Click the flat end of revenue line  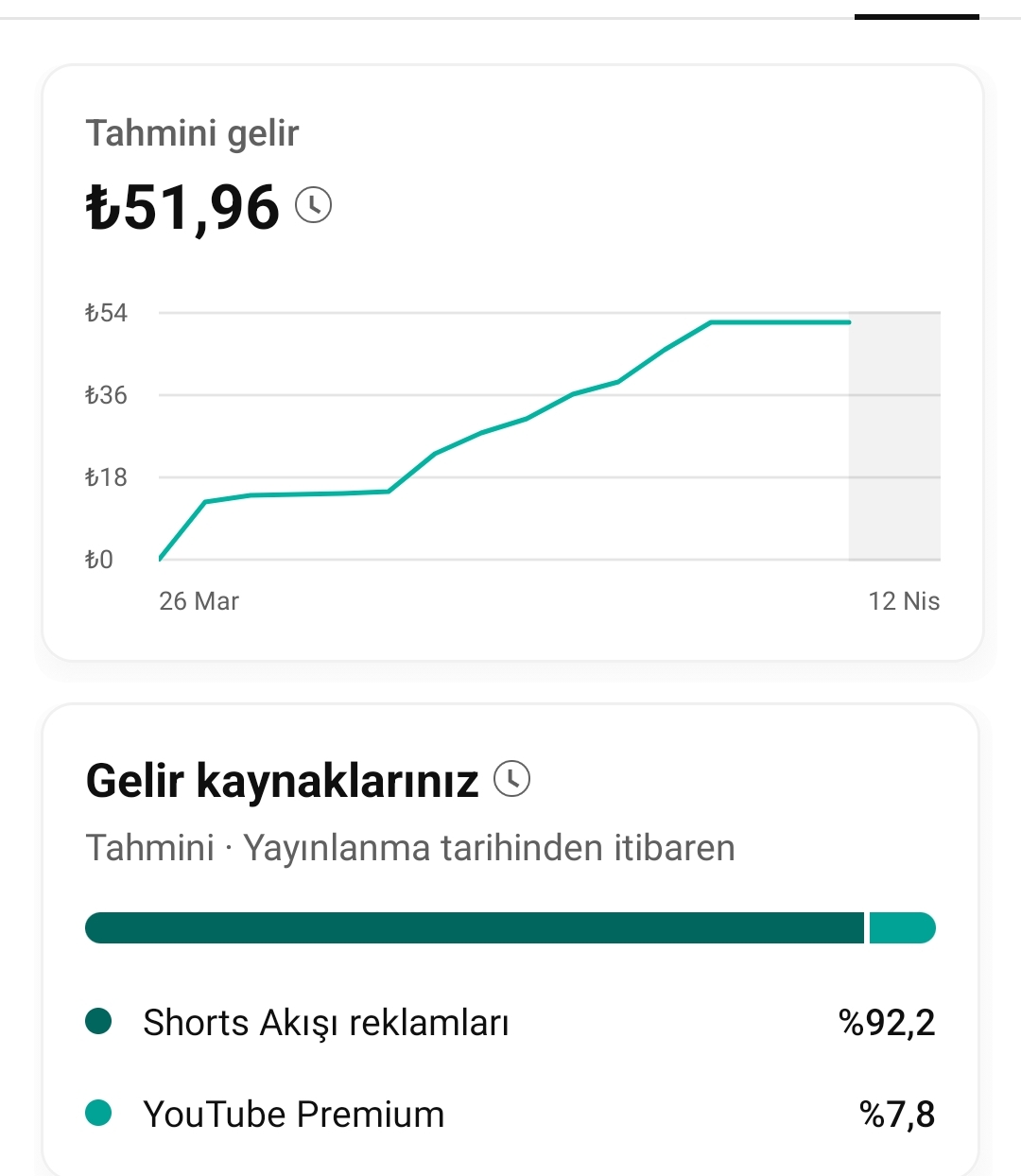point(781,322)
